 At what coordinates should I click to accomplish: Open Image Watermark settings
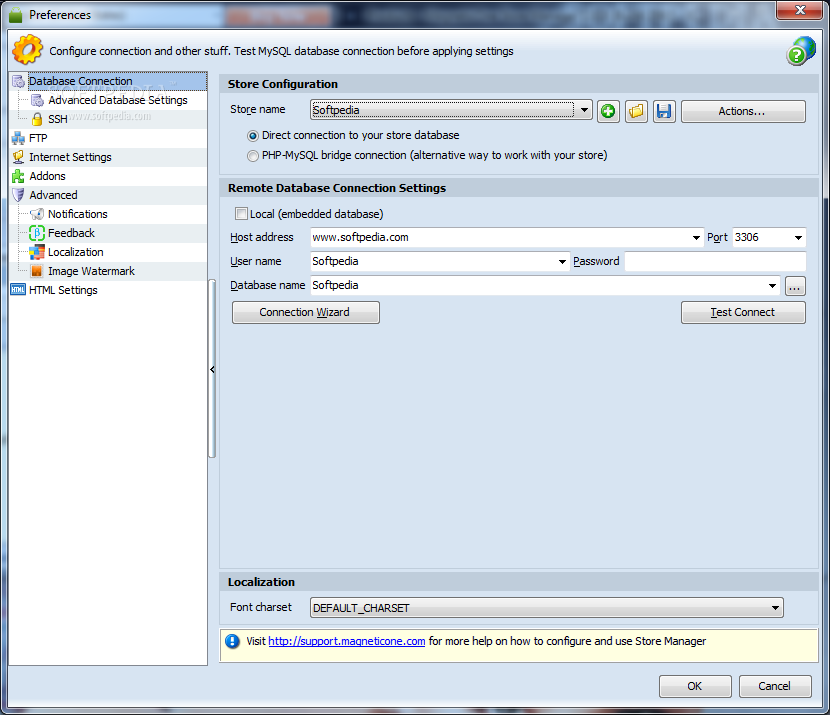(x=92, y=271)
